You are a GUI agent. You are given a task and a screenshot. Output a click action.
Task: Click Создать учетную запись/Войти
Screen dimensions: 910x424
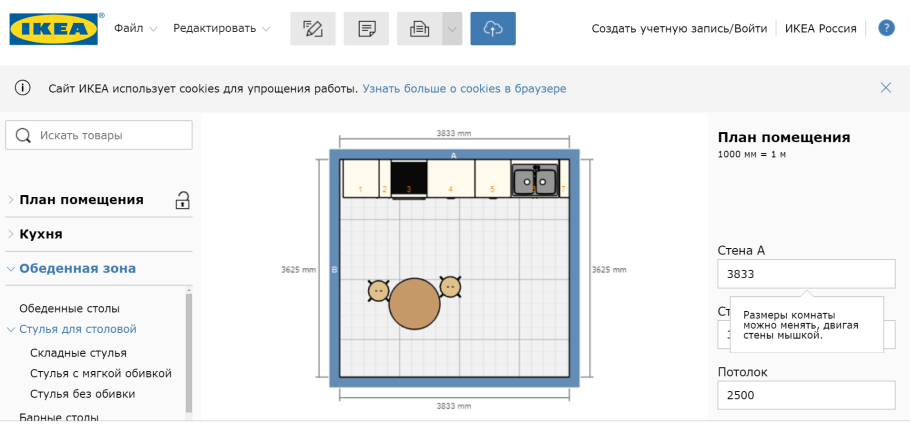click(679, 29)
